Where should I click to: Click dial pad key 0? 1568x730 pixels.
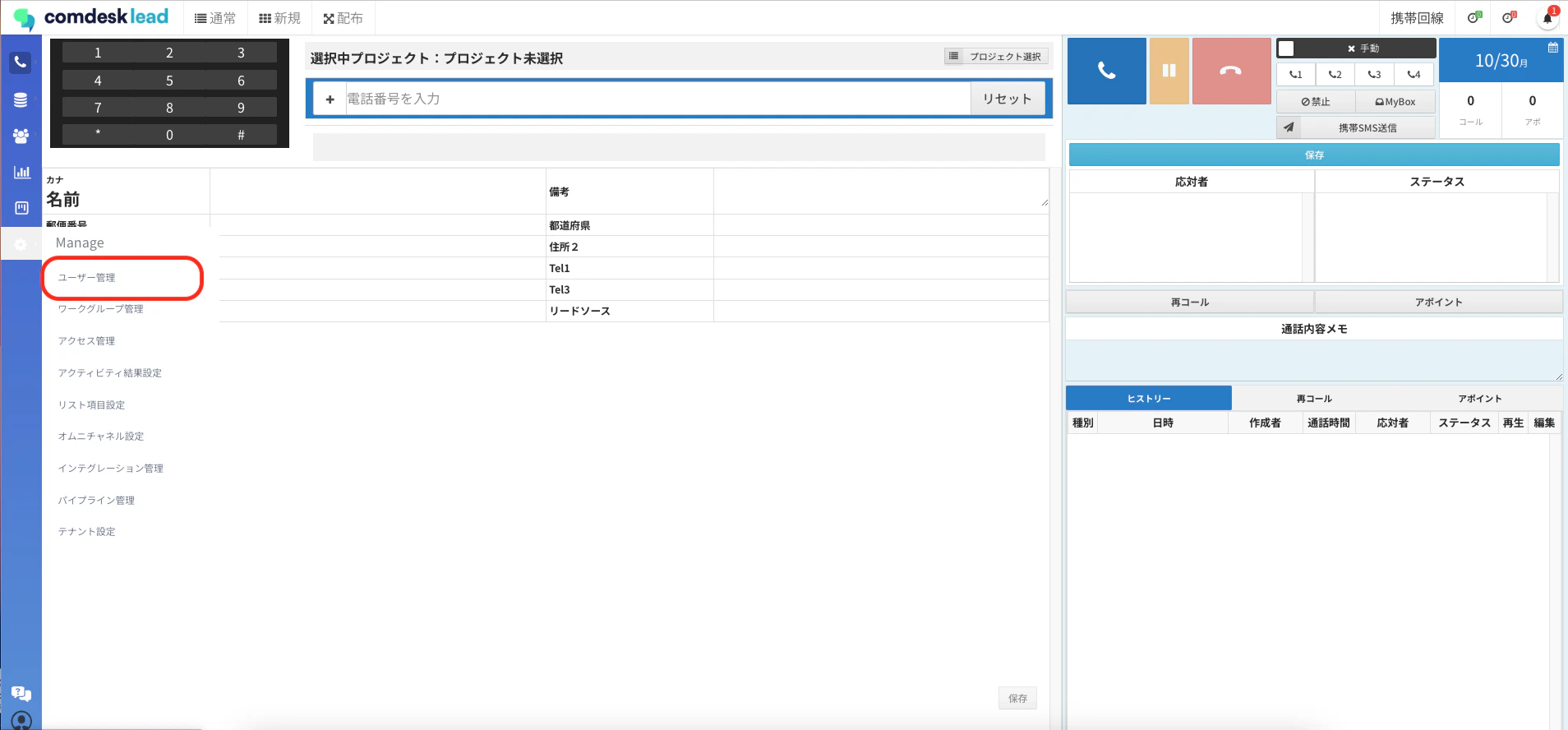(x=169, y=135)
